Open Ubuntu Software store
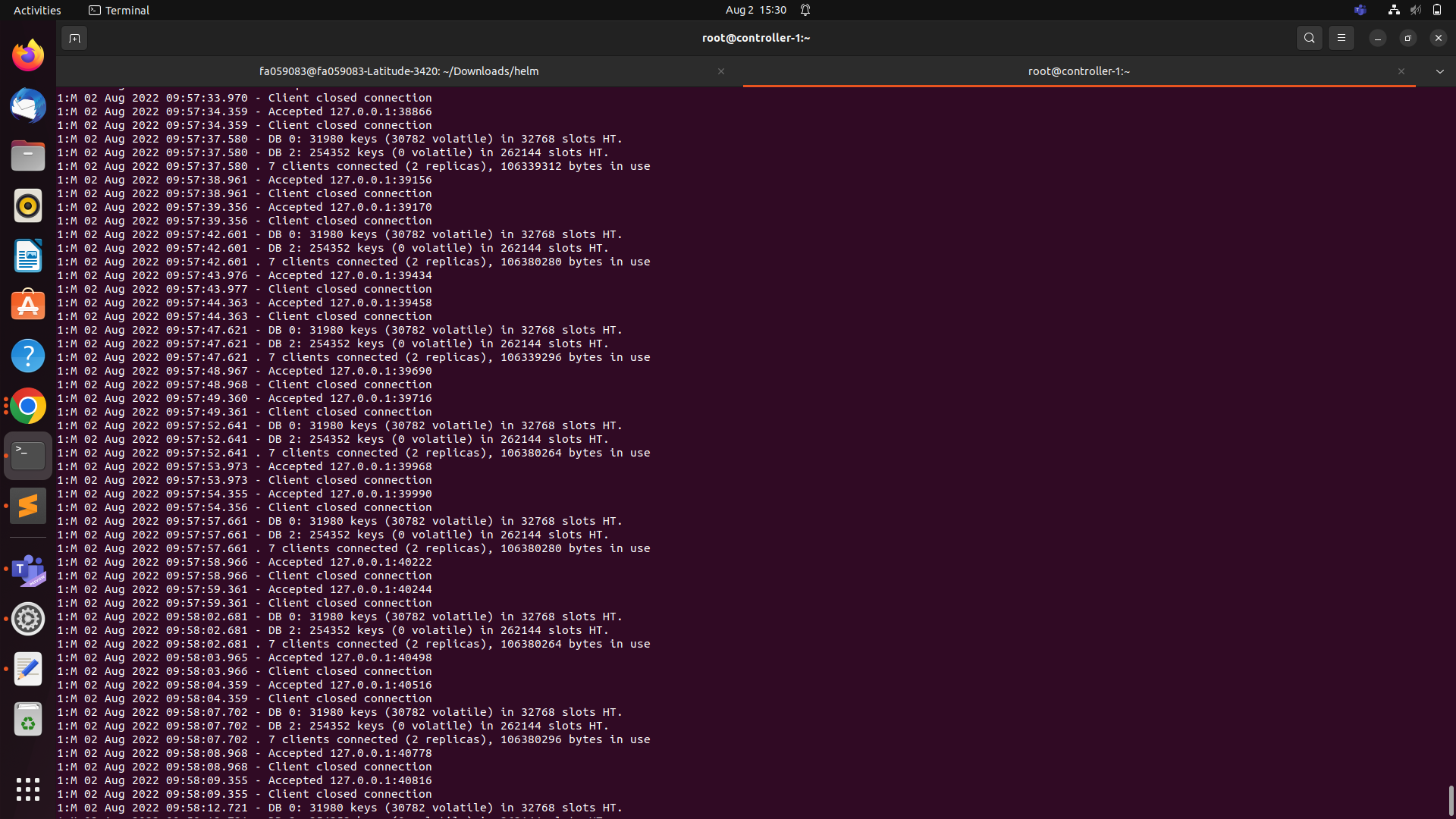 click(27, 304)
